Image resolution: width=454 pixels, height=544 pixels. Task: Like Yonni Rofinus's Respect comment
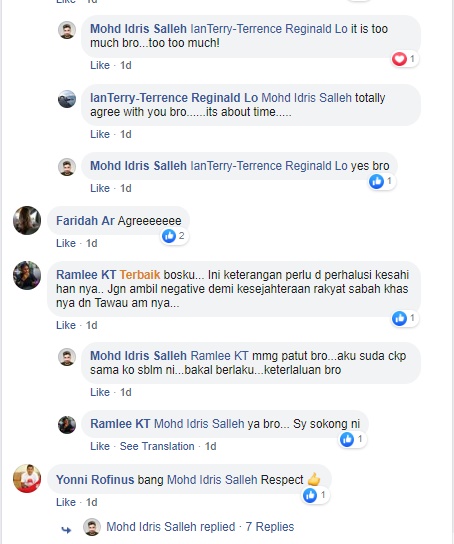pos(66,502)
